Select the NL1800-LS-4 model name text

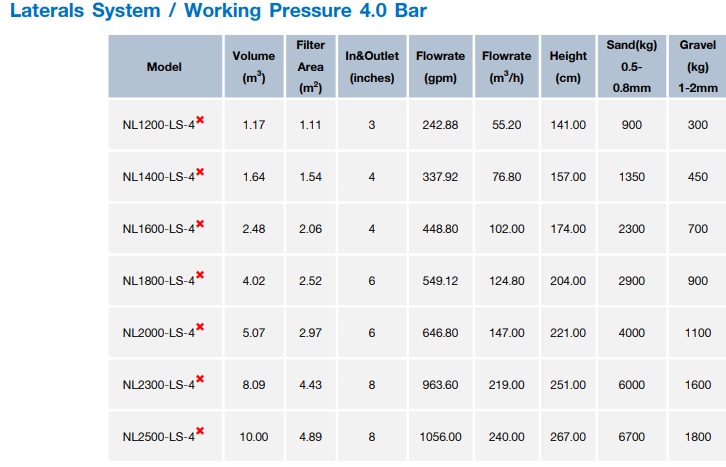(158, 282)
